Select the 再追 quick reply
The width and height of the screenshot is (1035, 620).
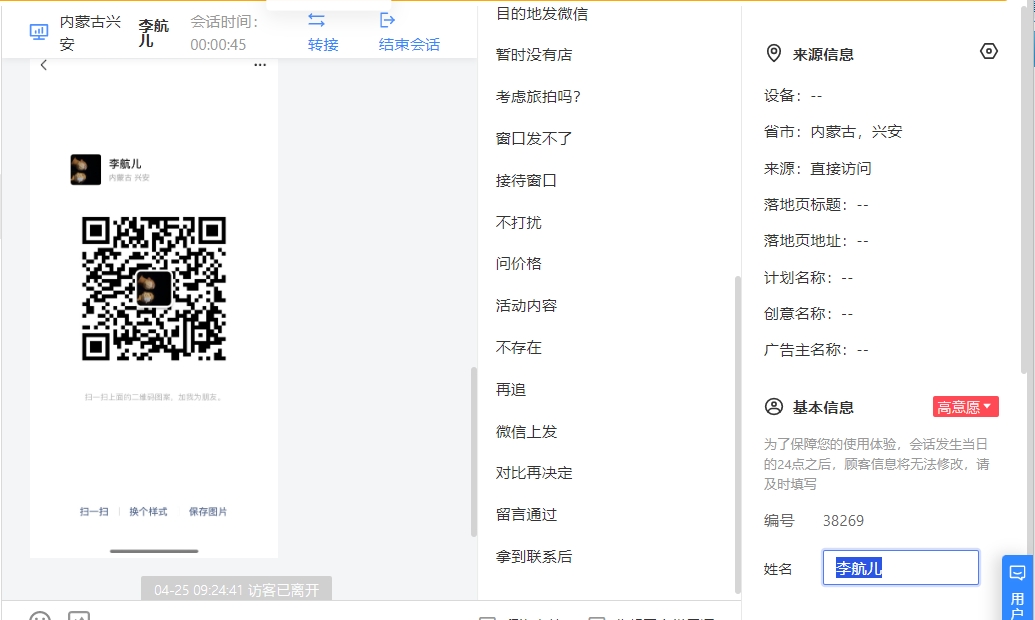pos(511,390)
